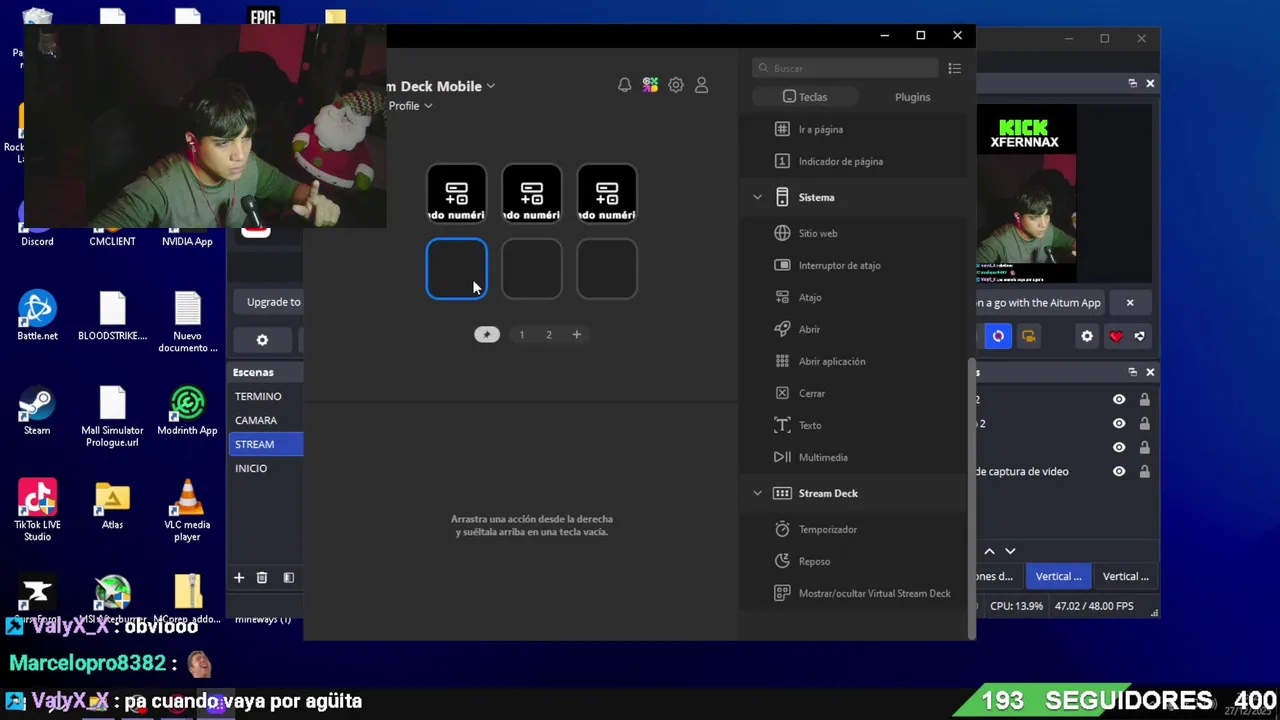Toggle lock on 'de captura de video' source

pyautogui.click(x=1144, y=471)
